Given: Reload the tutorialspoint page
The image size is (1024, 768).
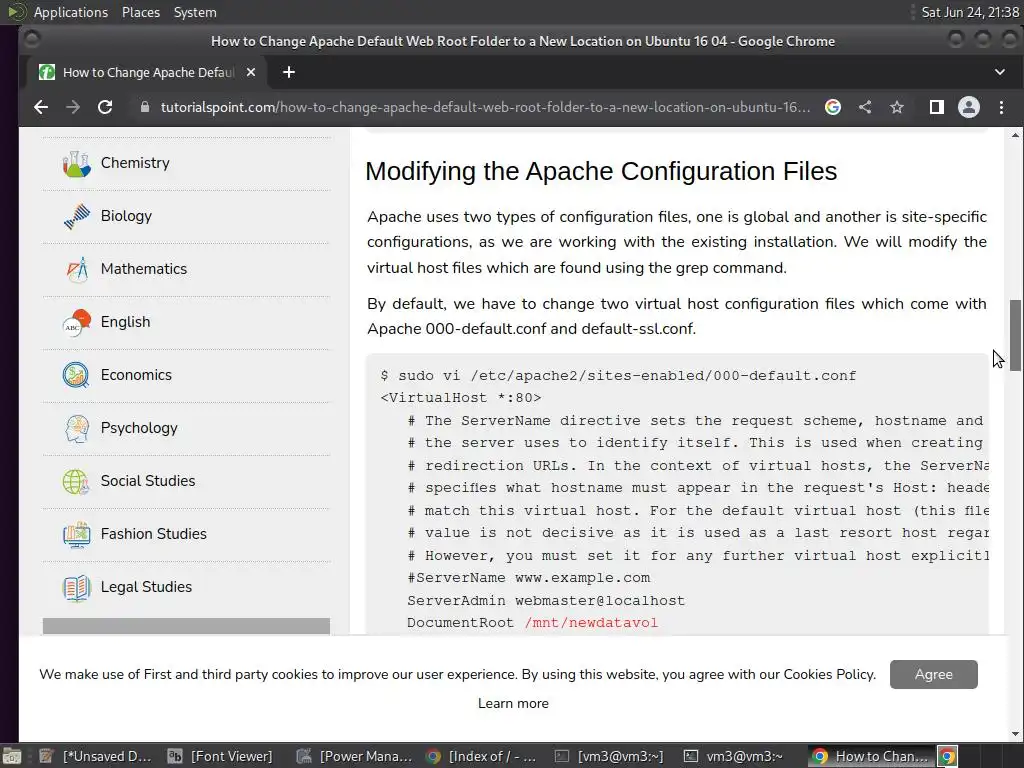Looking at the screenshot, I should (105, 107).
